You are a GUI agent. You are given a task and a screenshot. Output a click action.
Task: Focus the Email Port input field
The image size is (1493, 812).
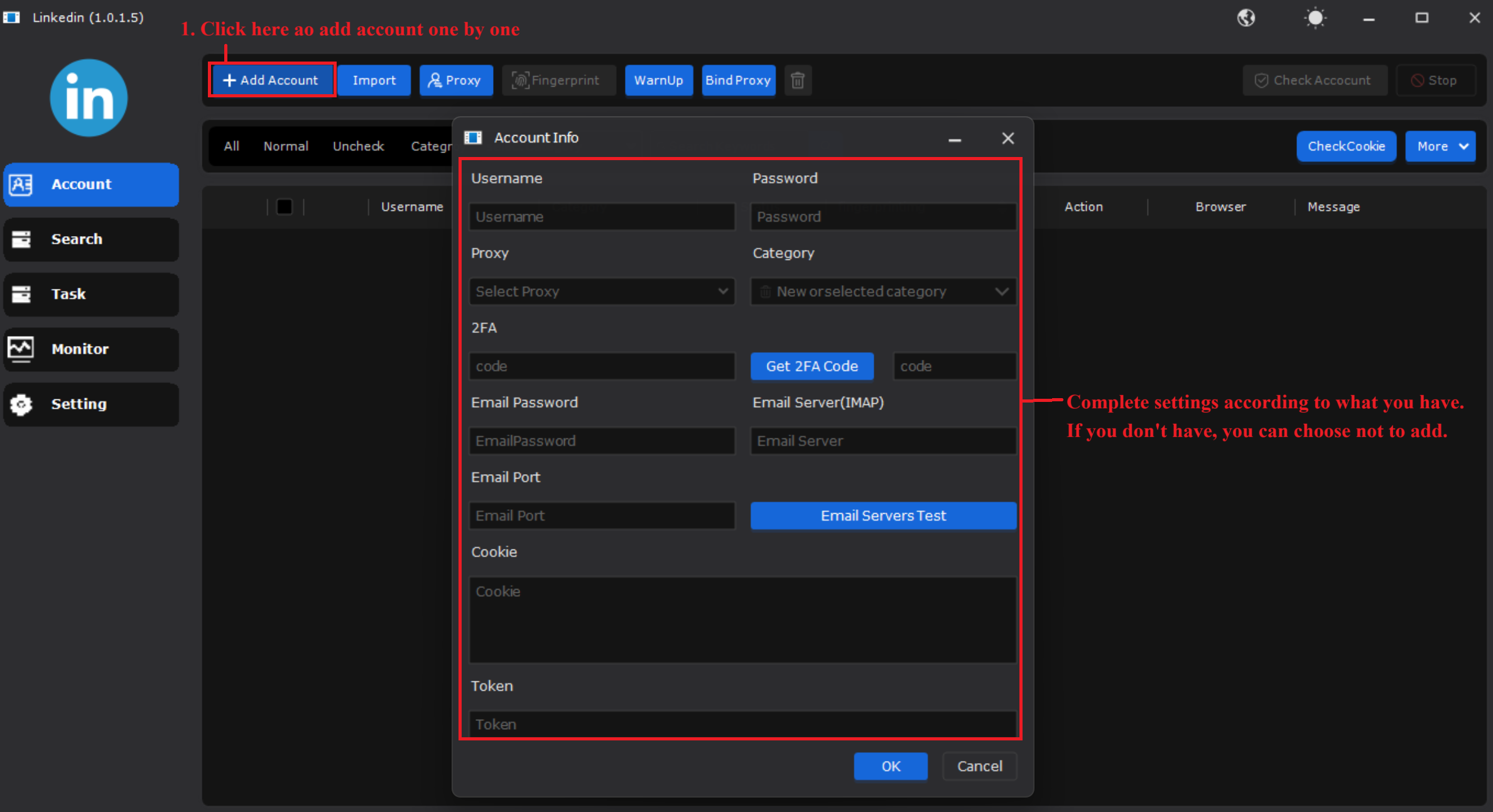(x=602, y=516)
